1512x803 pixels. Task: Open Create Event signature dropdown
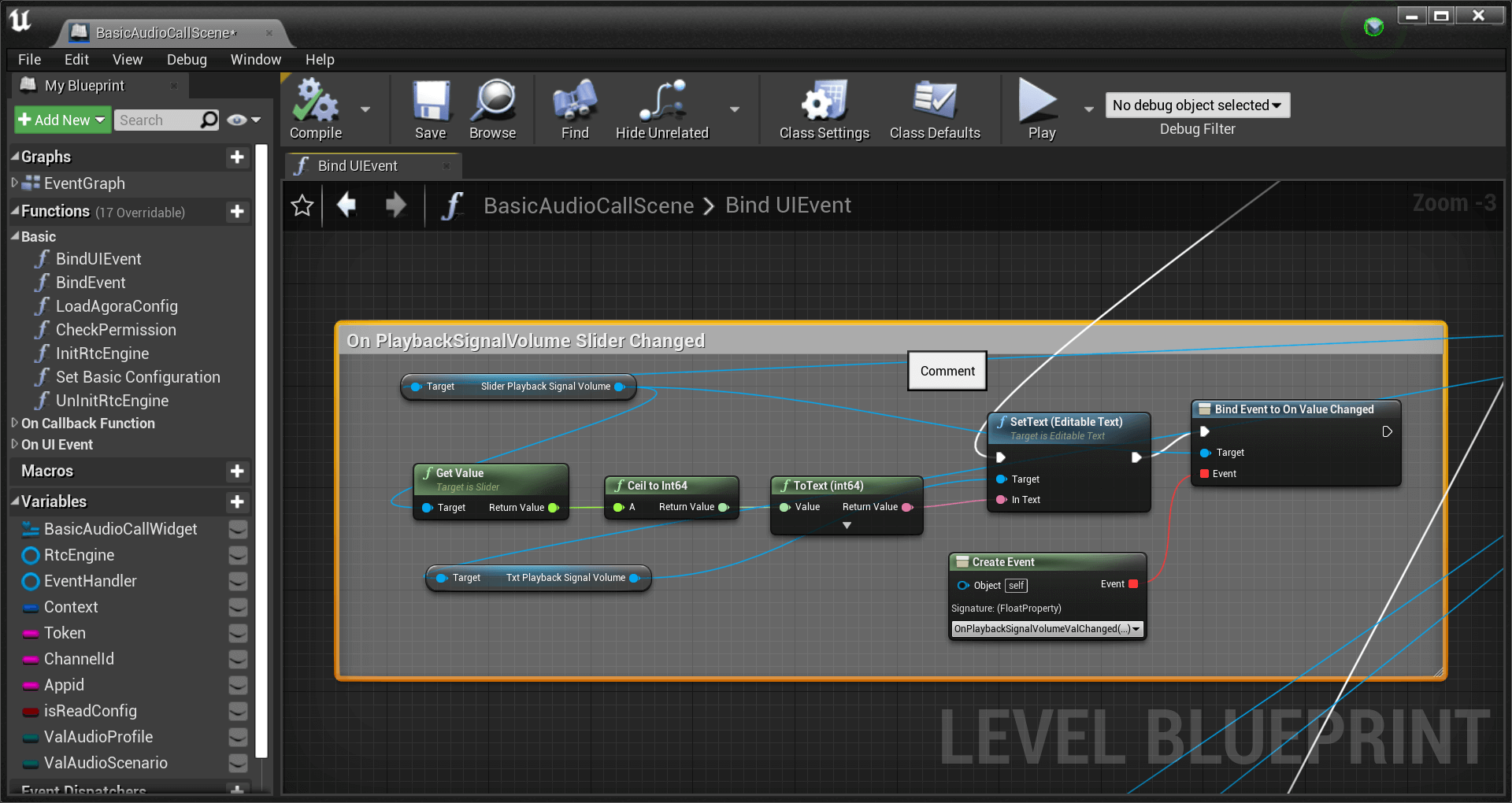coord(1047,629)
